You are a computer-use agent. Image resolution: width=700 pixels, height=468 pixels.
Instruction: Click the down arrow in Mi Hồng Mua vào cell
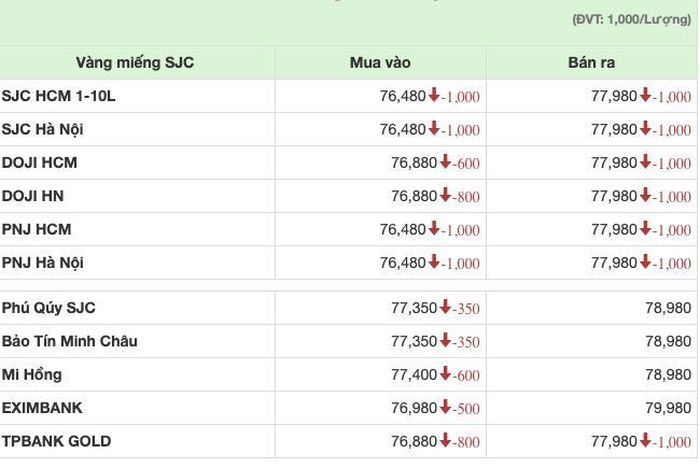point(445,373)
